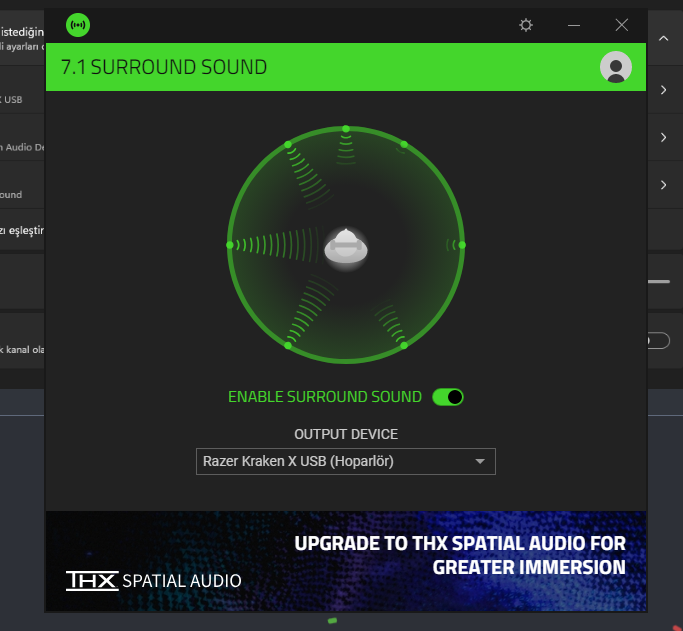
Task: Toggle Enable Surround Sound switch off
Action: point(448,397)
